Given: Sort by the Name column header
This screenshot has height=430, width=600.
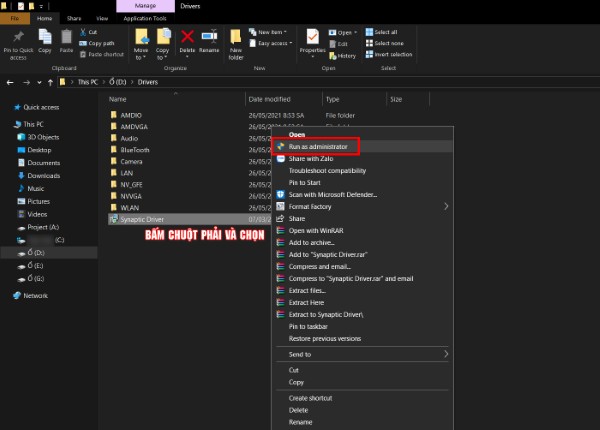Looking at the screenshot, I should point(118,100).
